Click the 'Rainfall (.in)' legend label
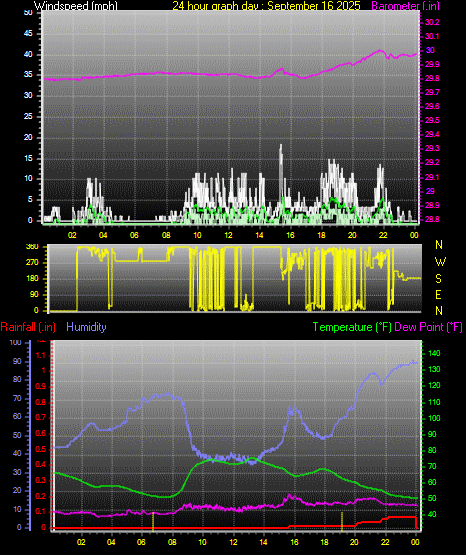Screen dimensions: 466x555 tap(28, 327)
